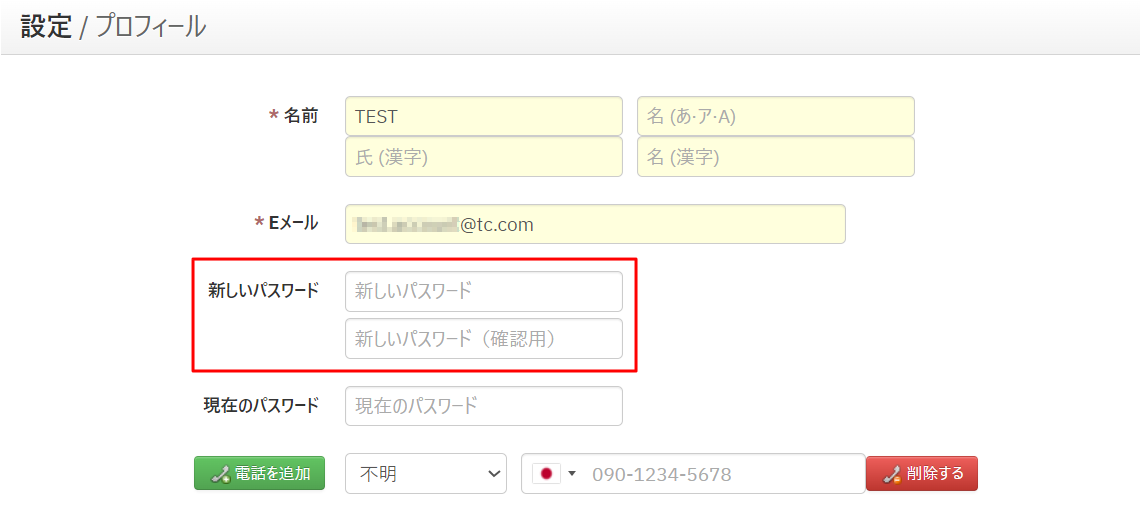Focus the first 新しいパスワード input
This screenshot has height=519, width=1140.
483,291
